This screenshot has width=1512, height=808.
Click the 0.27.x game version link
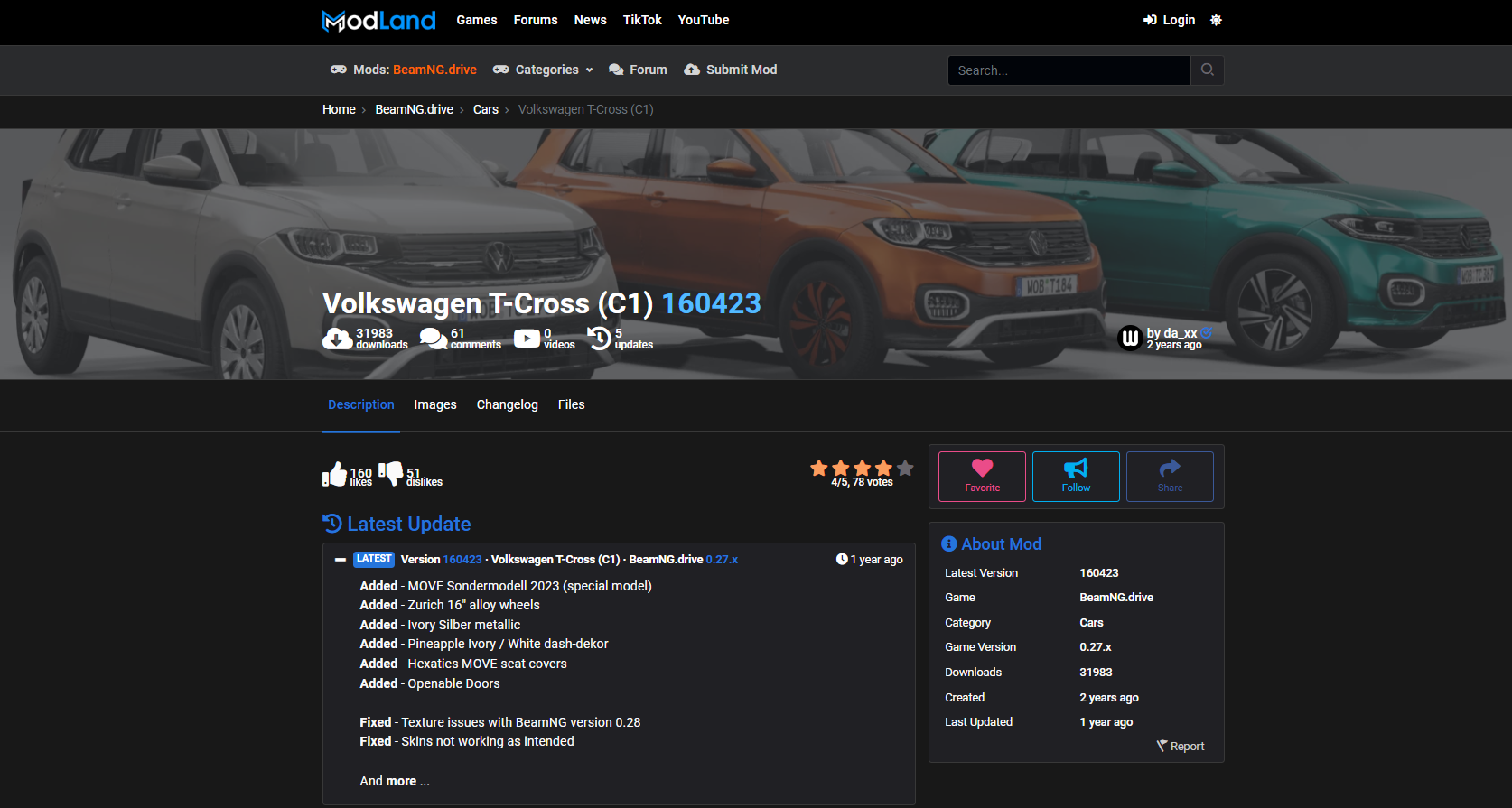(722, 560)
